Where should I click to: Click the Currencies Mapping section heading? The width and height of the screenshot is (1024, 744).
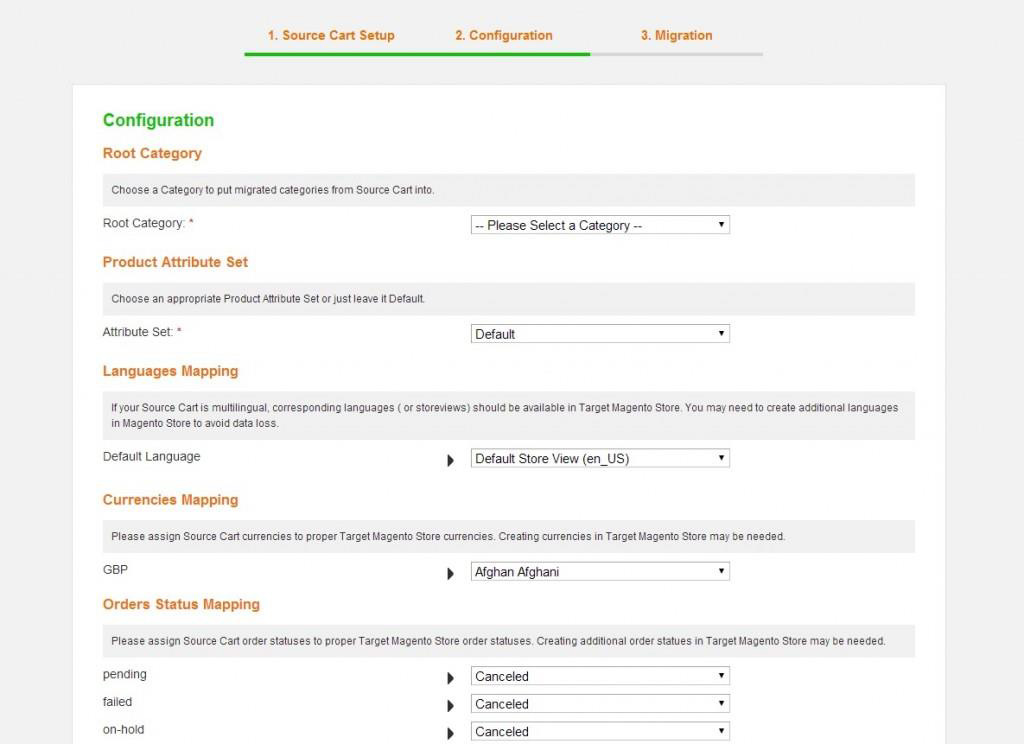tap(170, 500)
